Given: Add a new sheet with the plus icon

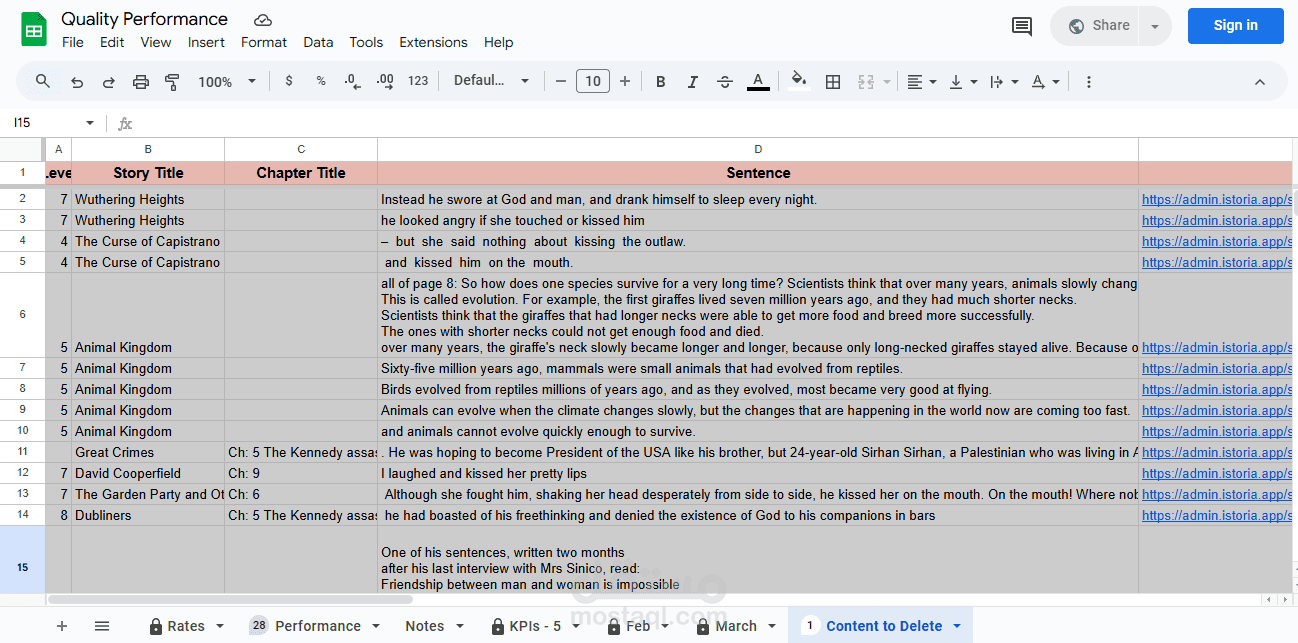Looking at the screenshot, I should [x=62, y=626].
